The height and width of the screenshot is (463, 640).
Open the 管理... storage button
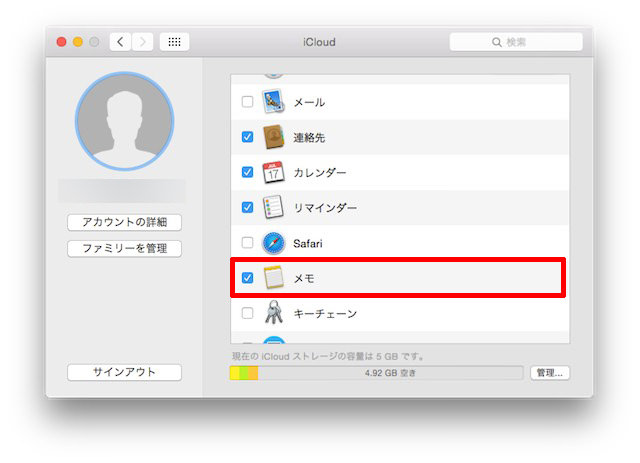click(x=550, y=373)
